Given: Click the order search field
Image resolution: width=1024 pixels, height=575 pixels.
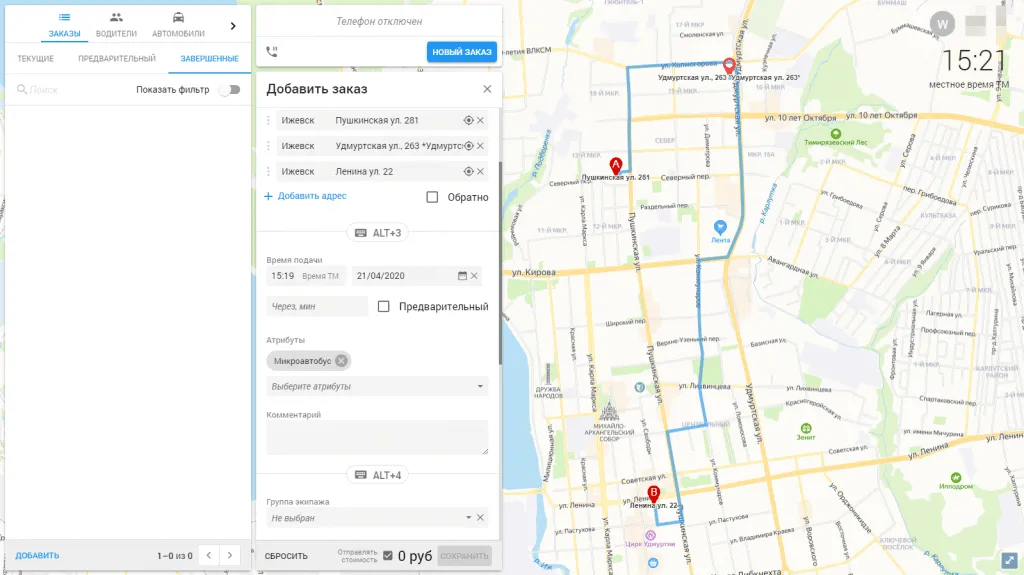Looking at the screenshot, I should 72,90.
